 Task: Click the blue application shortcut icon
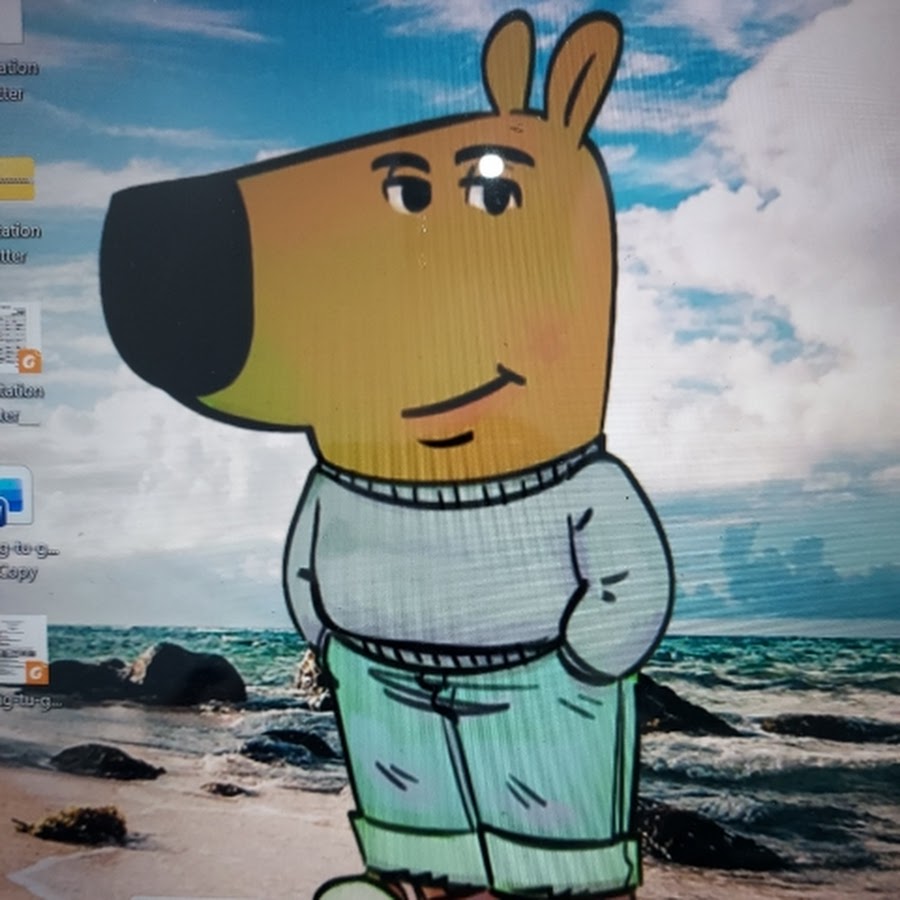[15, 496]
